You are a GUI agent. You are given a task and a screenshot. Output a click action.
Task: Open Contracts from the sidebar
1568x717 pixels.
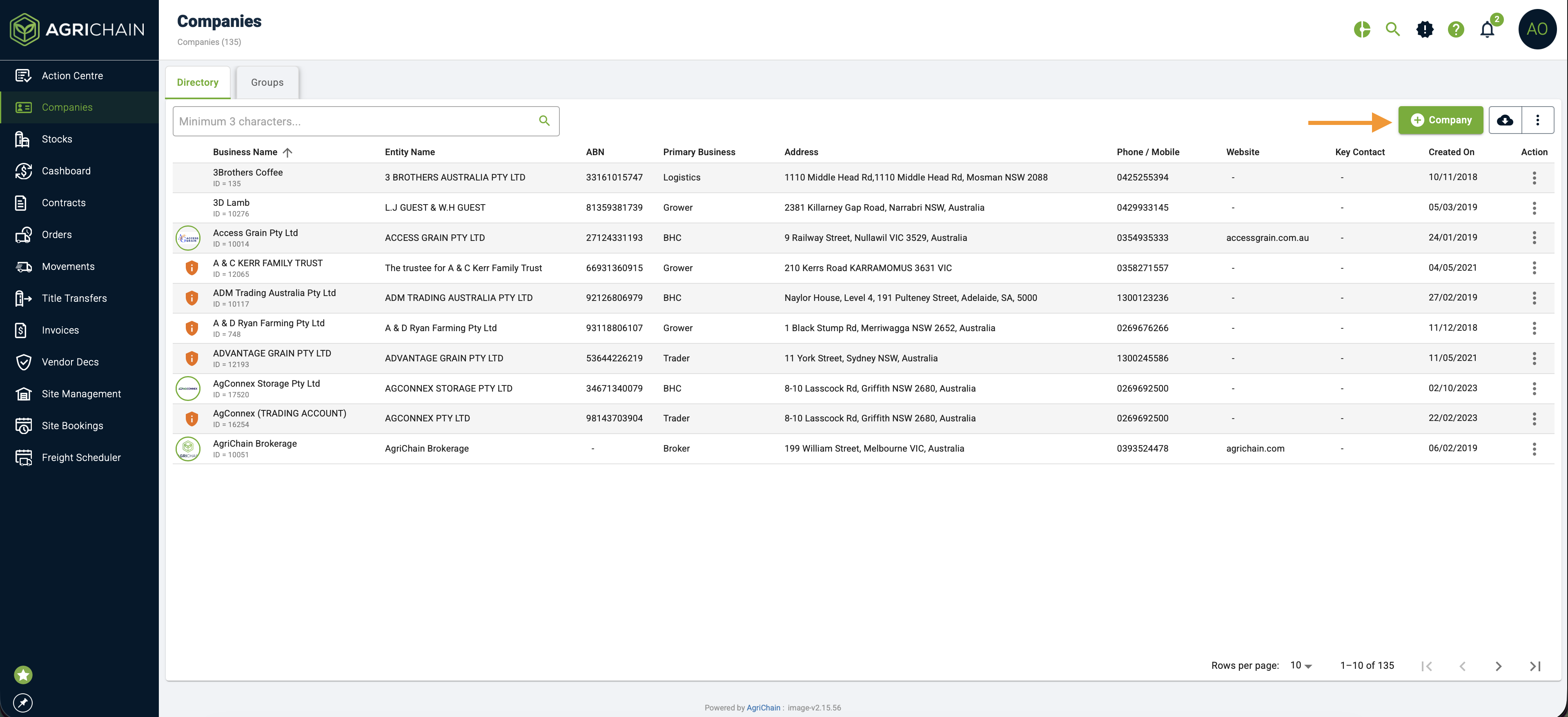(x=63, y=203)
